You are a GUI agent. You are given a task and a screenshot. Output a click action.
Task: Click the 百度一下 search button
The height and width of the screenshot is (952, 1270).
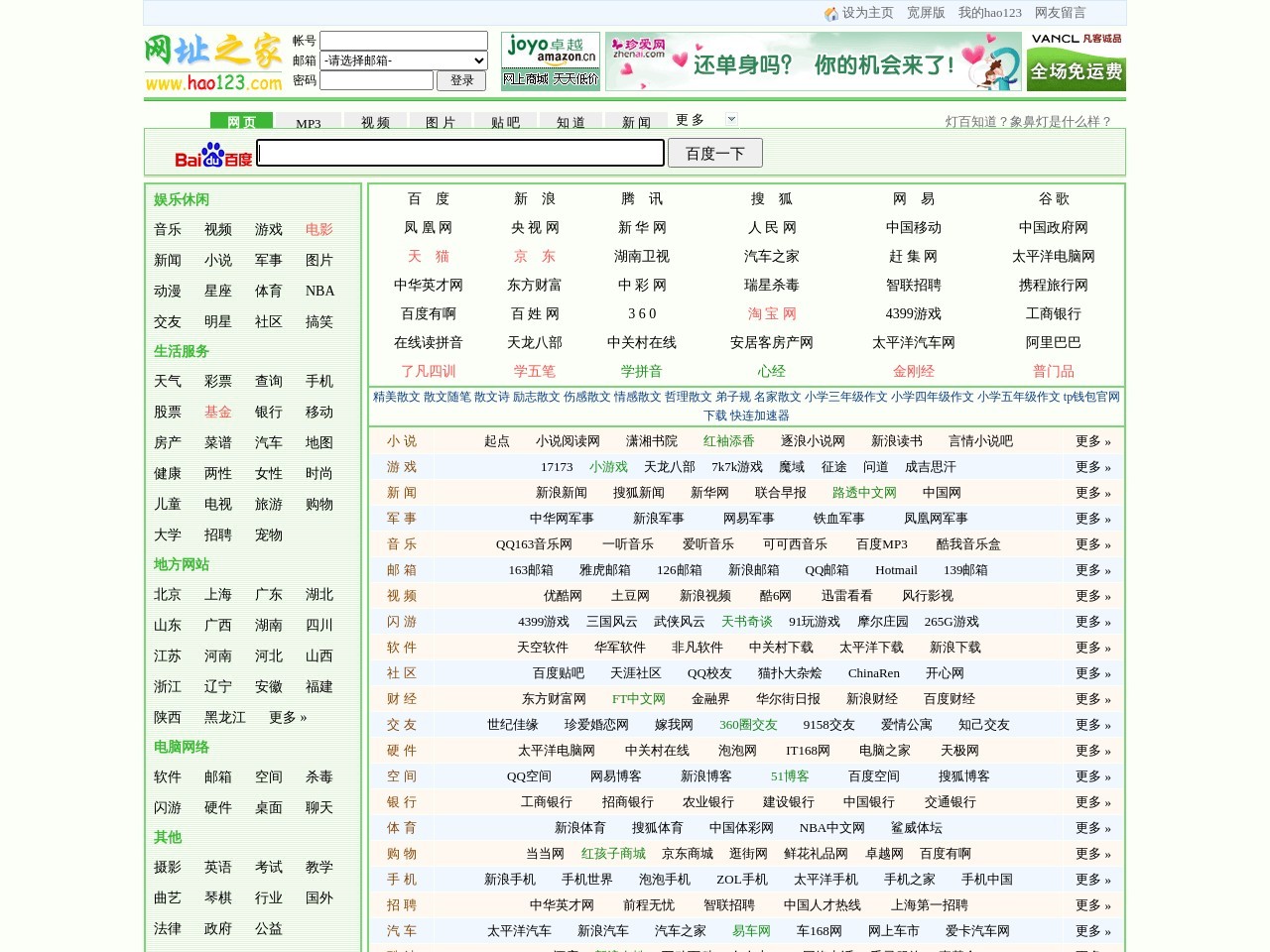[x=714, y=153]
